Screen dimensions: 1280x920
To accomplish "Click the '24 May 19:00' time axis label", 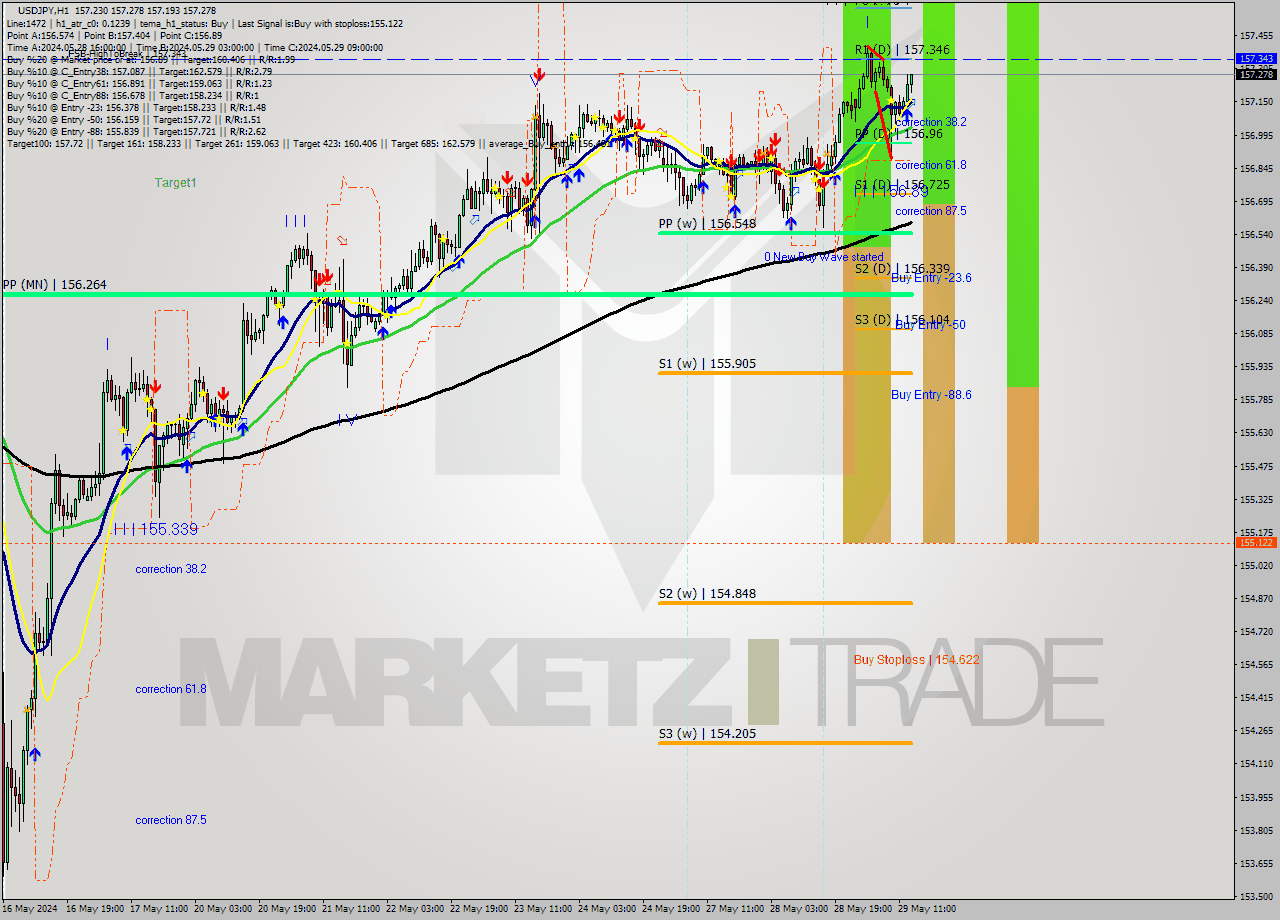I will (x=671, y=909).
